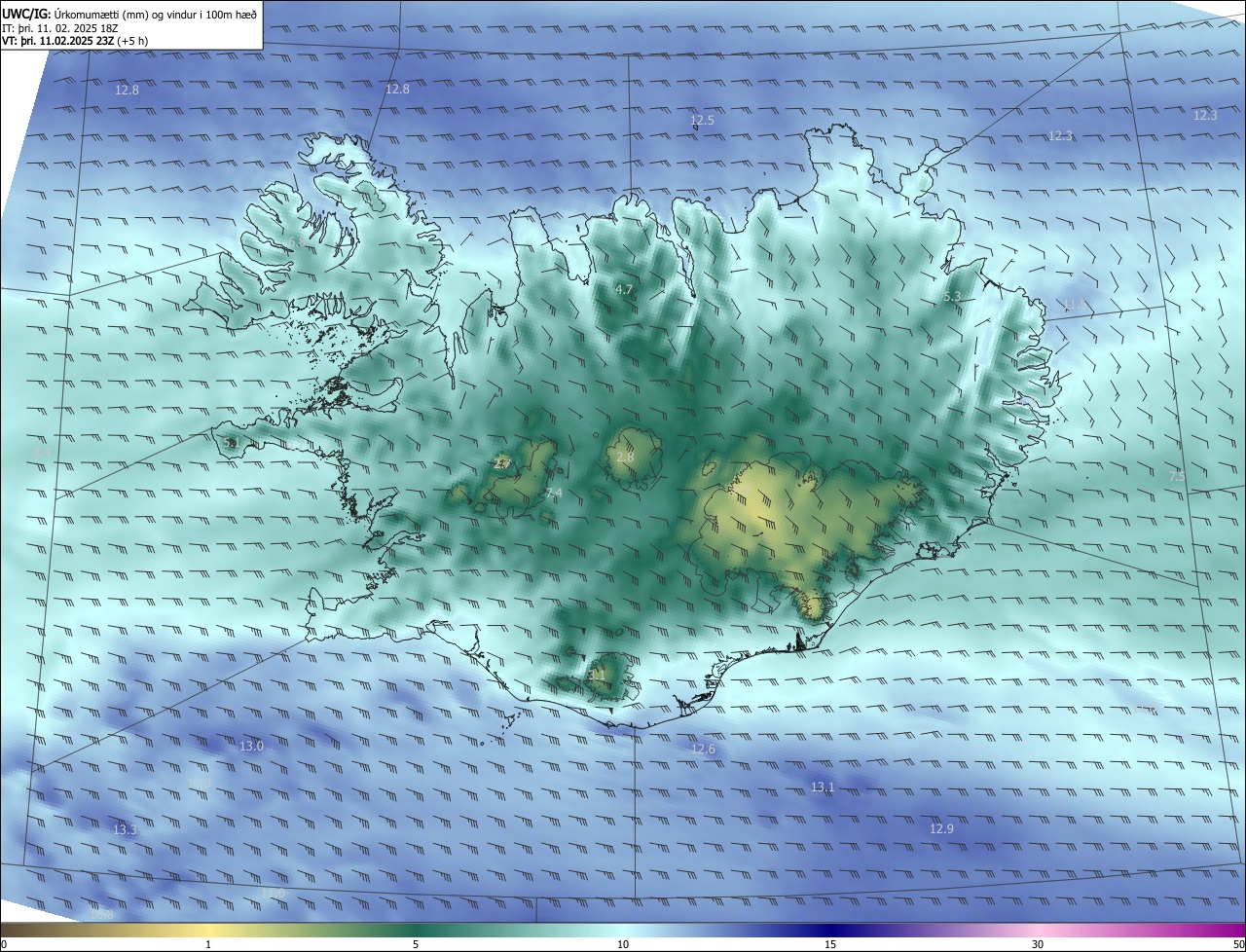Click the 2.7 value on the western glacier
Screen dimensions: 1246x952
click(x=502, y=463)
